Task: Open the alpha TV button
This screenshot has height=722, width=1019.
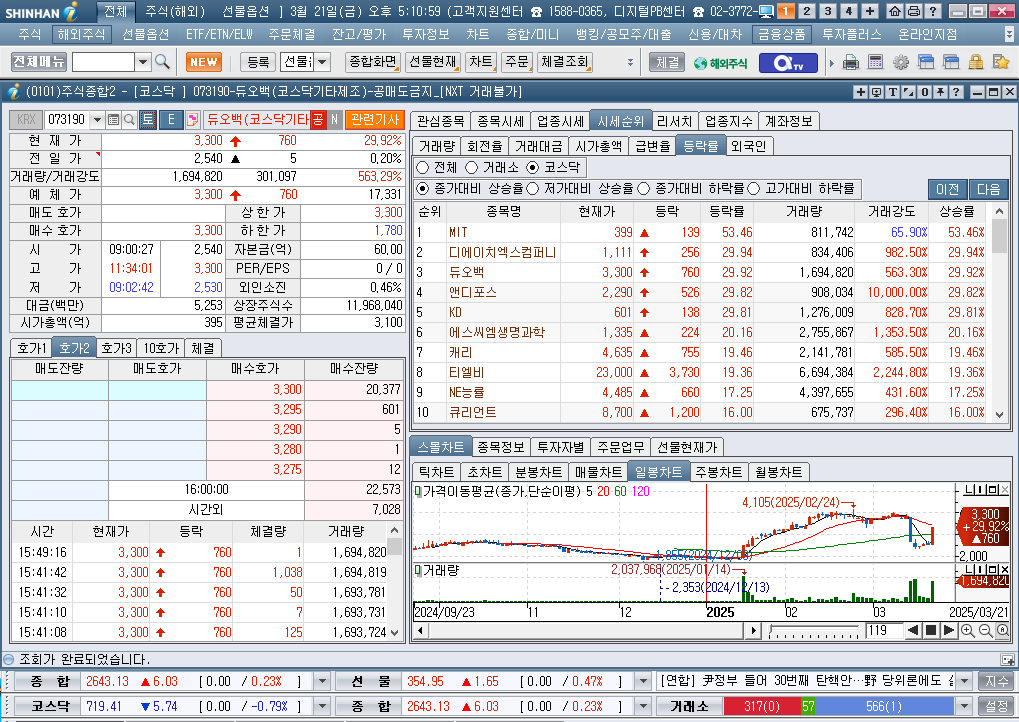Action: point(788,62)
